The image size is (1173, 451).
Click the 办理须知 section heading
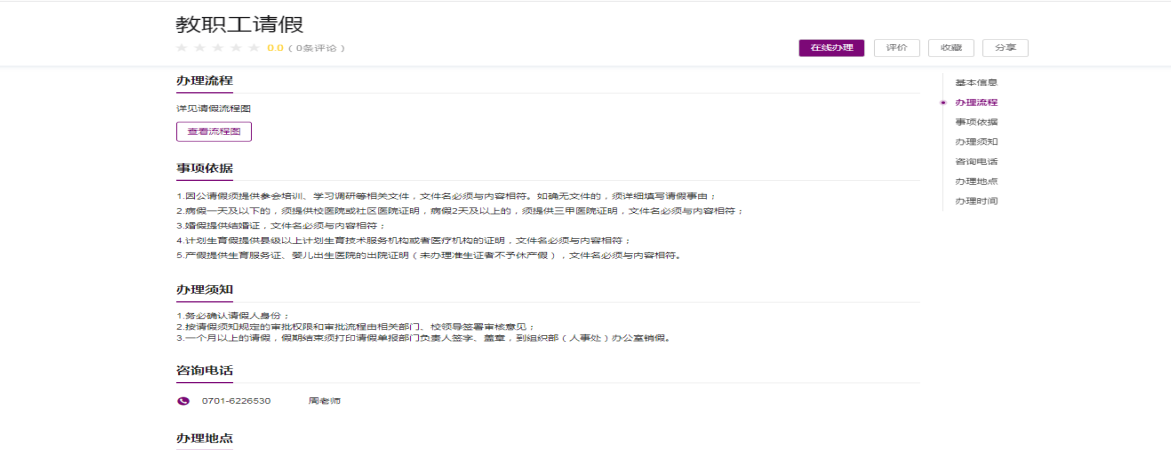pos(204,289)
